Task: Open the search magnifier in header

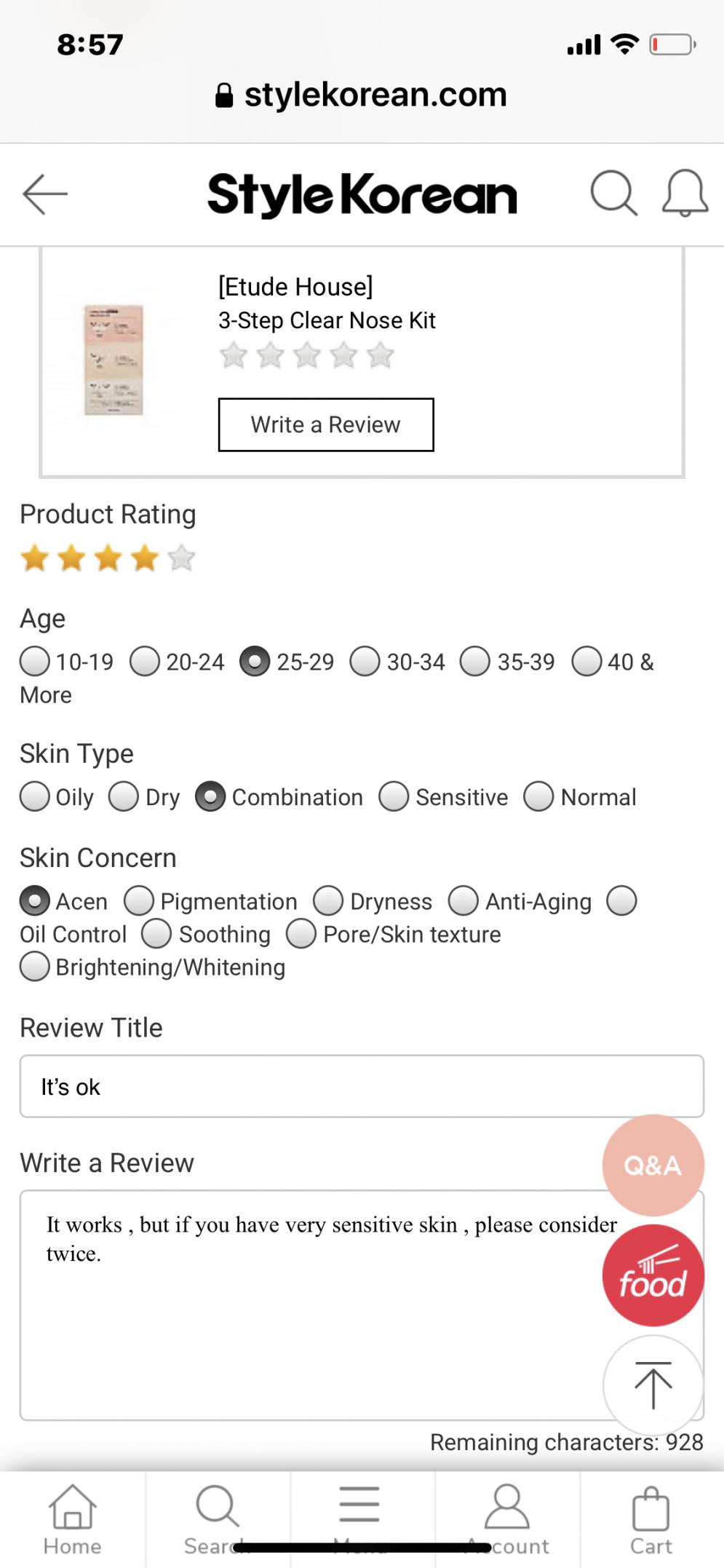Action: point(613,194)
